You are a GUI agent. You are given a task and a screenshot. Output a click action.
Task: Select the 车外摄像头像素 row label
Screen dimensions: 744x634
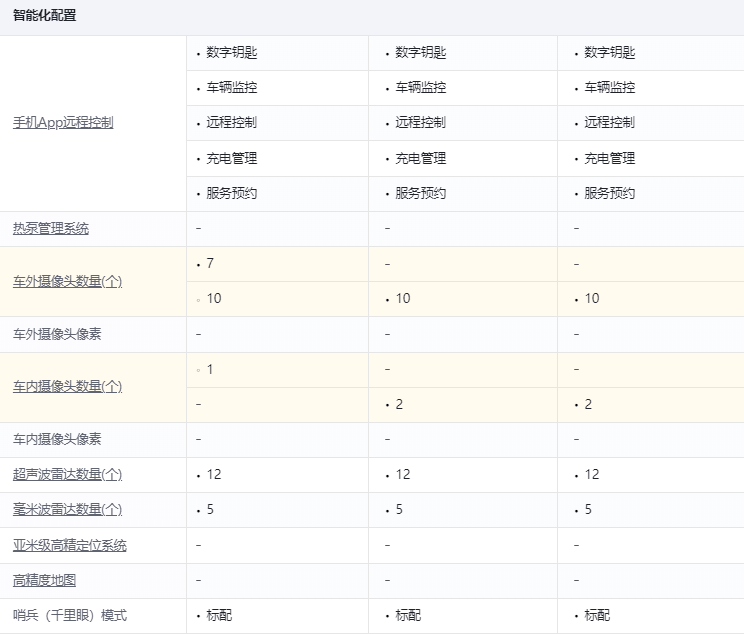(57, 334)
